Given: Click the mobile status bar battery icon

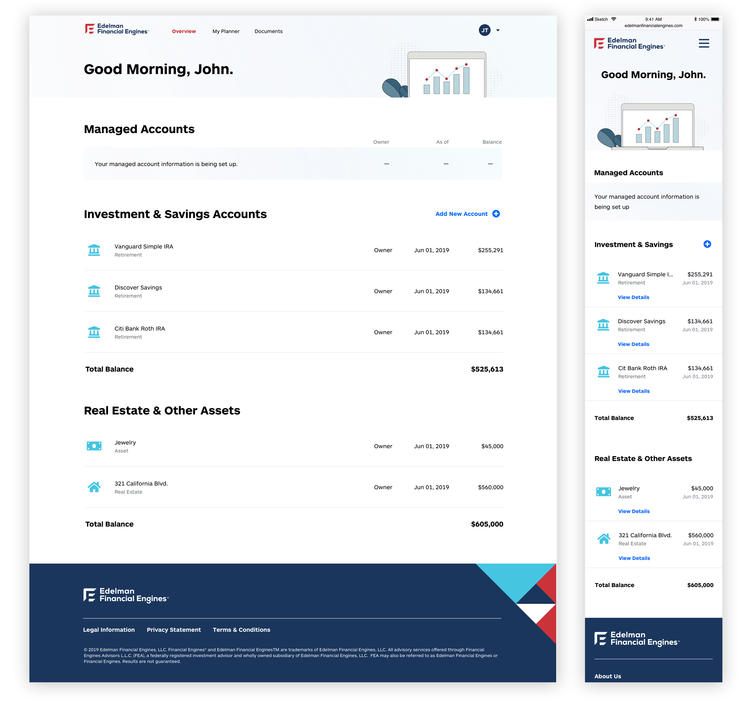Looking at the screenshot, I should (x=715, y=19).
